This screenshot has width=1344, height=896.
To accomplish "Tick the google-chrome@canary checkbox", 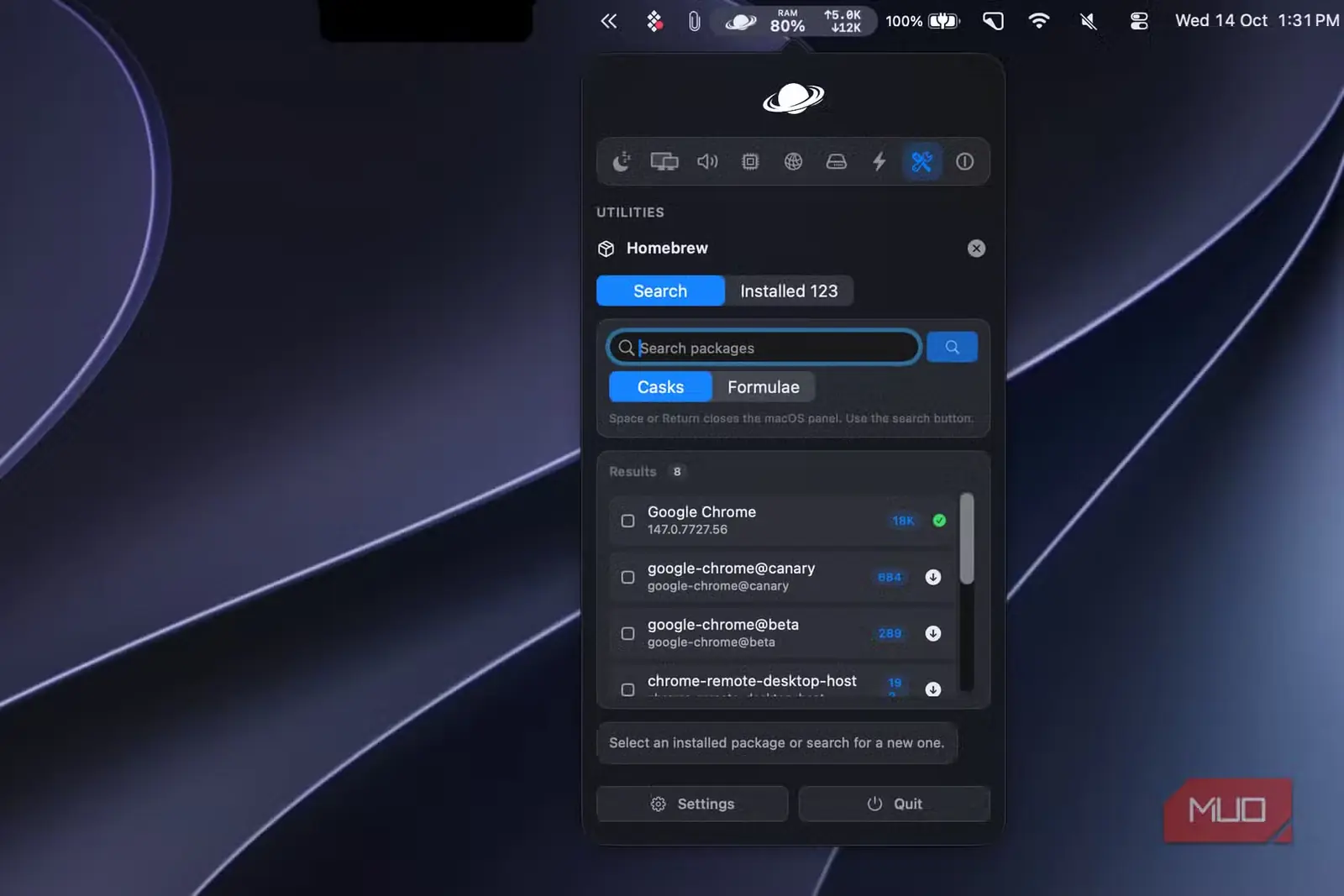I will pos(627,577).
